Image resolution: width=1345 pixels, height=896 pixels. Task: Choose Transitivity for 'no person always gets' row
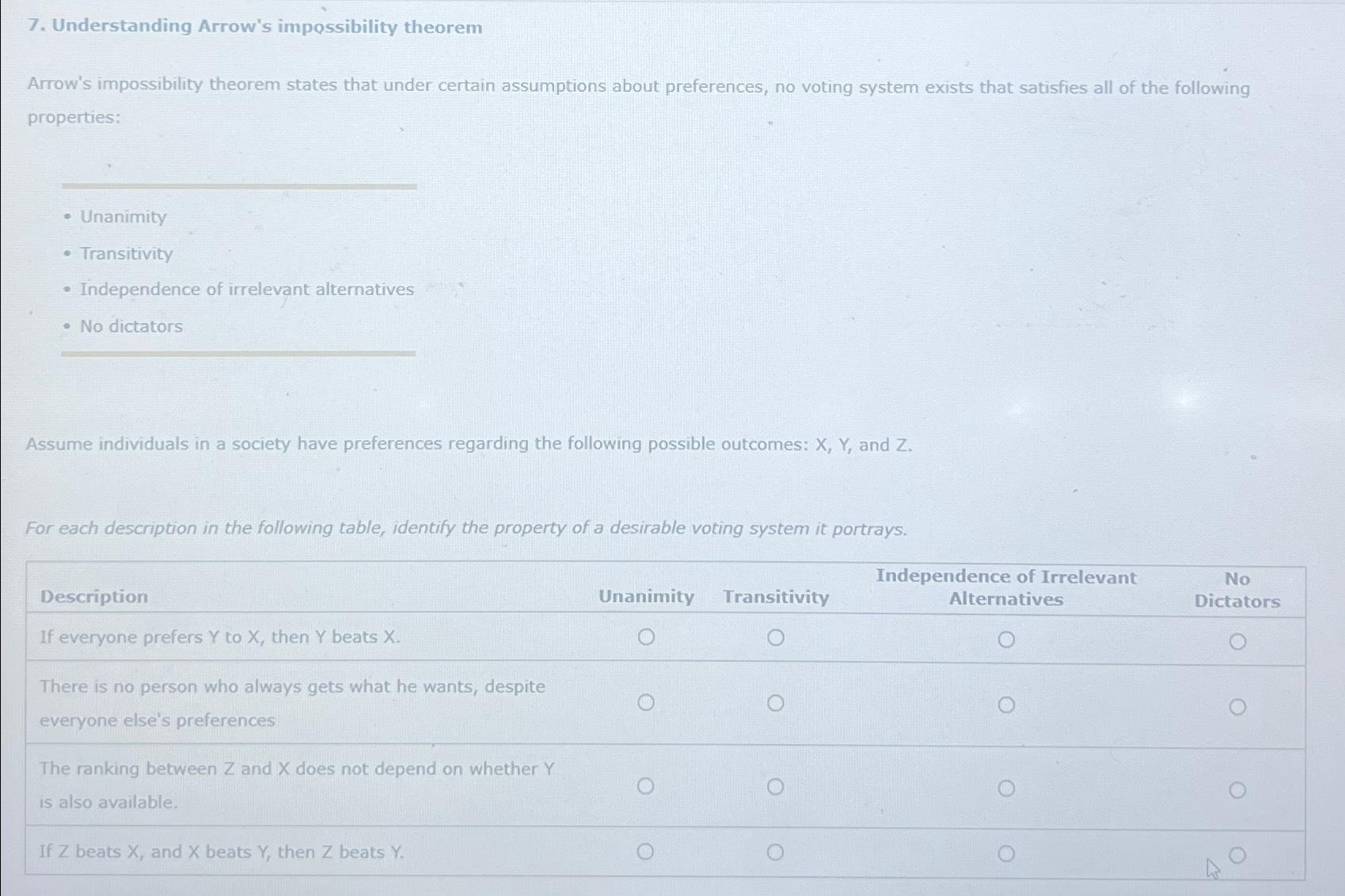(776, 704)
